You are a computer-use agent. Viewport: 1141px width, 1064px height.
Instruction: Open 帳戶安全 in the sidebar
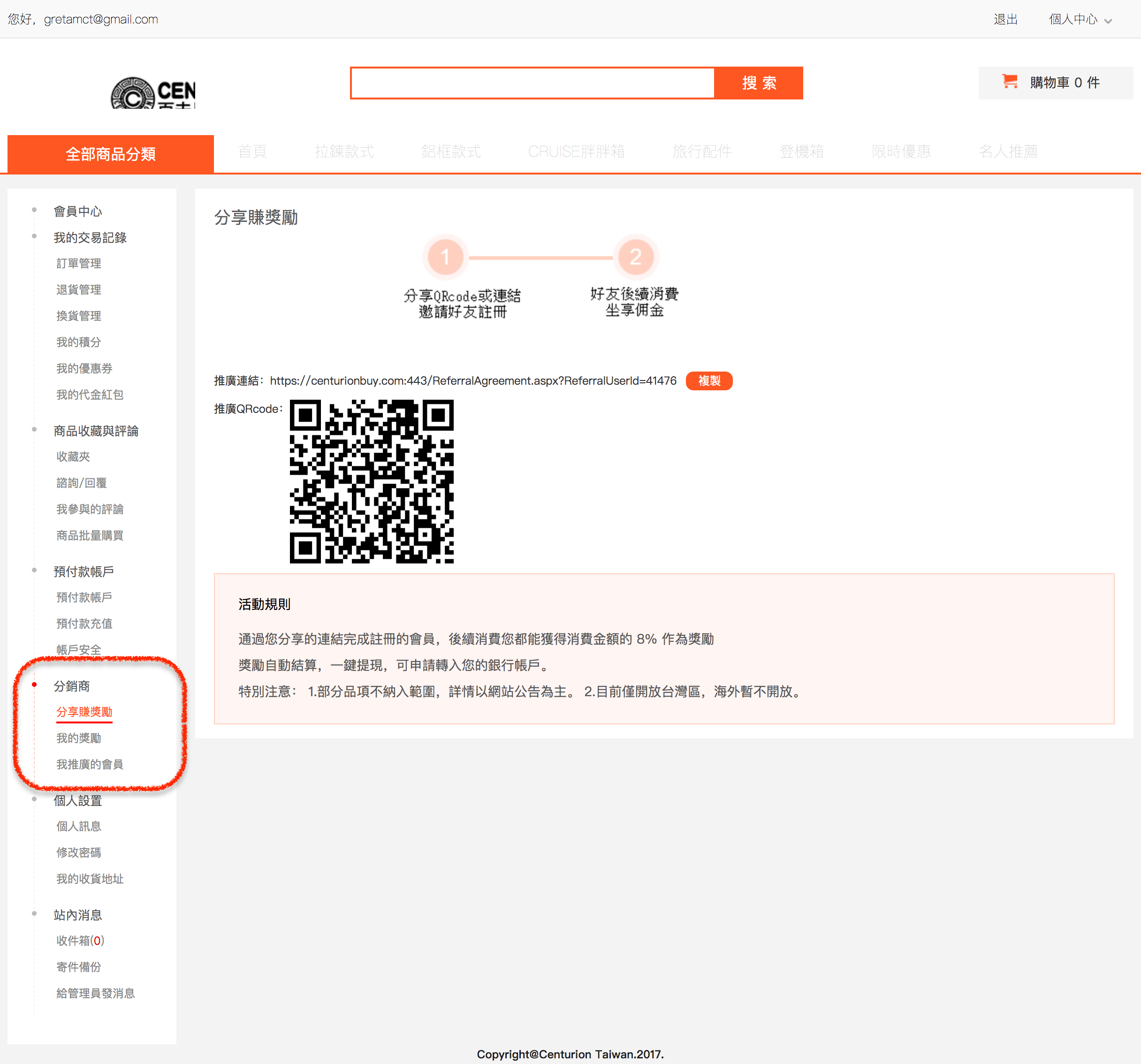pos(79,650)
